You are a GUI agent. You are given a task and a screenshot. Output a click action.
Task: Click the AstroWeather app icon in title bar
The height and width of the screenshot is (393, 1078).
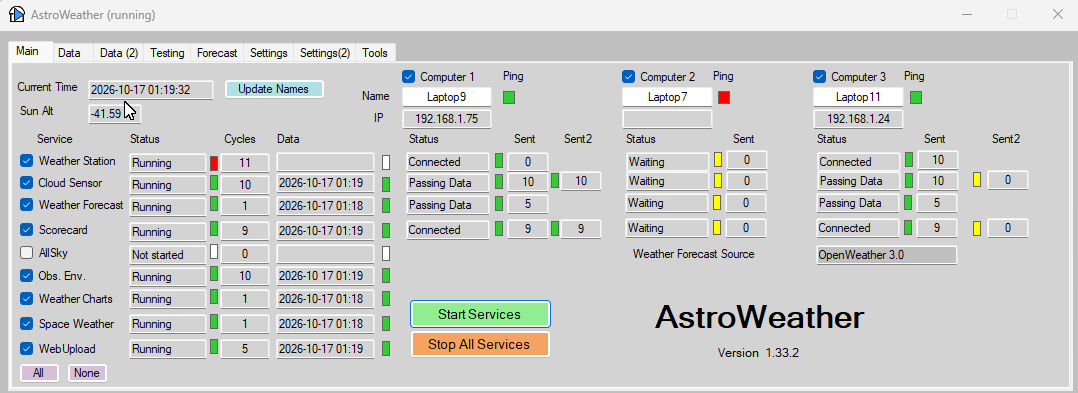[16, 14]
